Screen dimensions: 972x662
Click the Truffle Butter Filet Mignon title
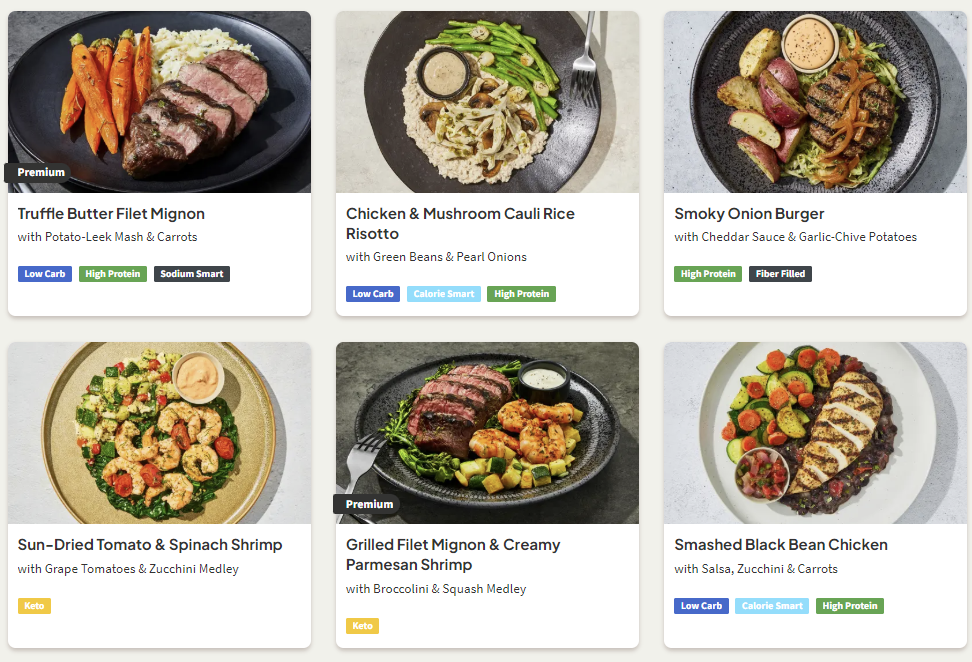(111, 214)
